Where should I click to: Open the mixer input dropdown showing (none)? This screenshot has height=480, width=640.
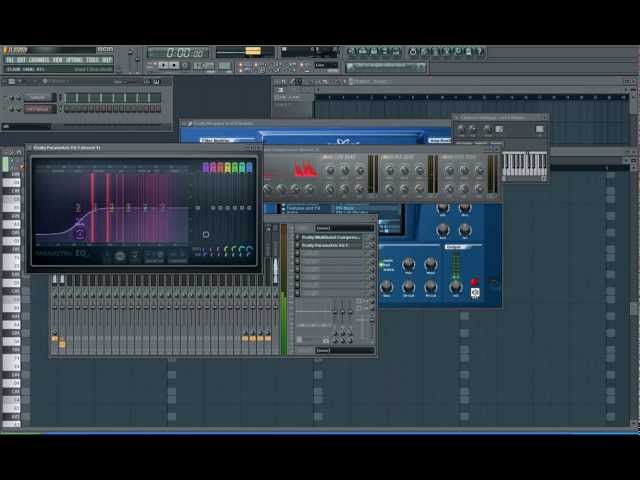(x=344, y=228)
